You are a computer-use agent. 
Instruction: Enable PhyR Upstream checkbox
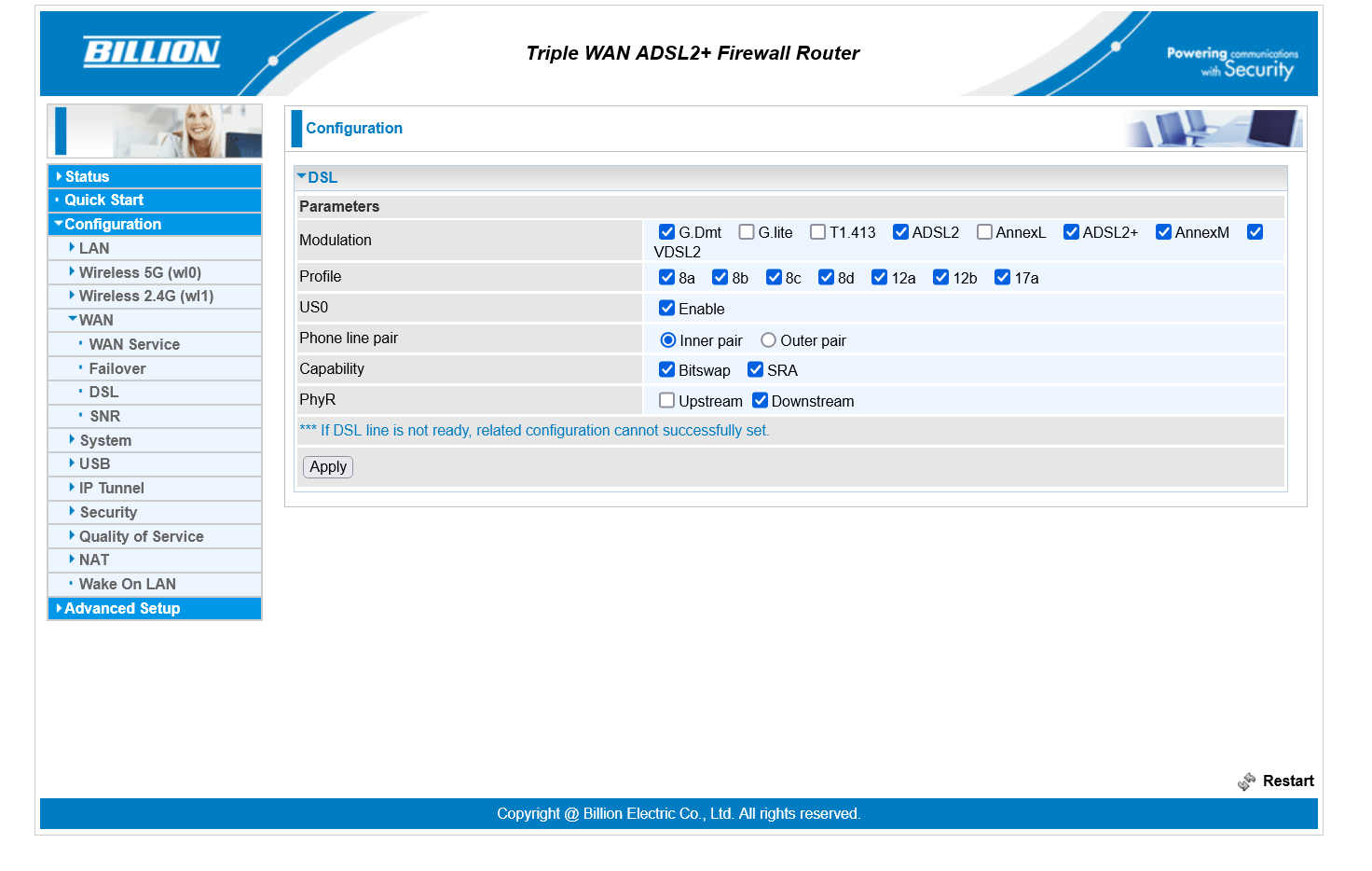tap(666, 400)
